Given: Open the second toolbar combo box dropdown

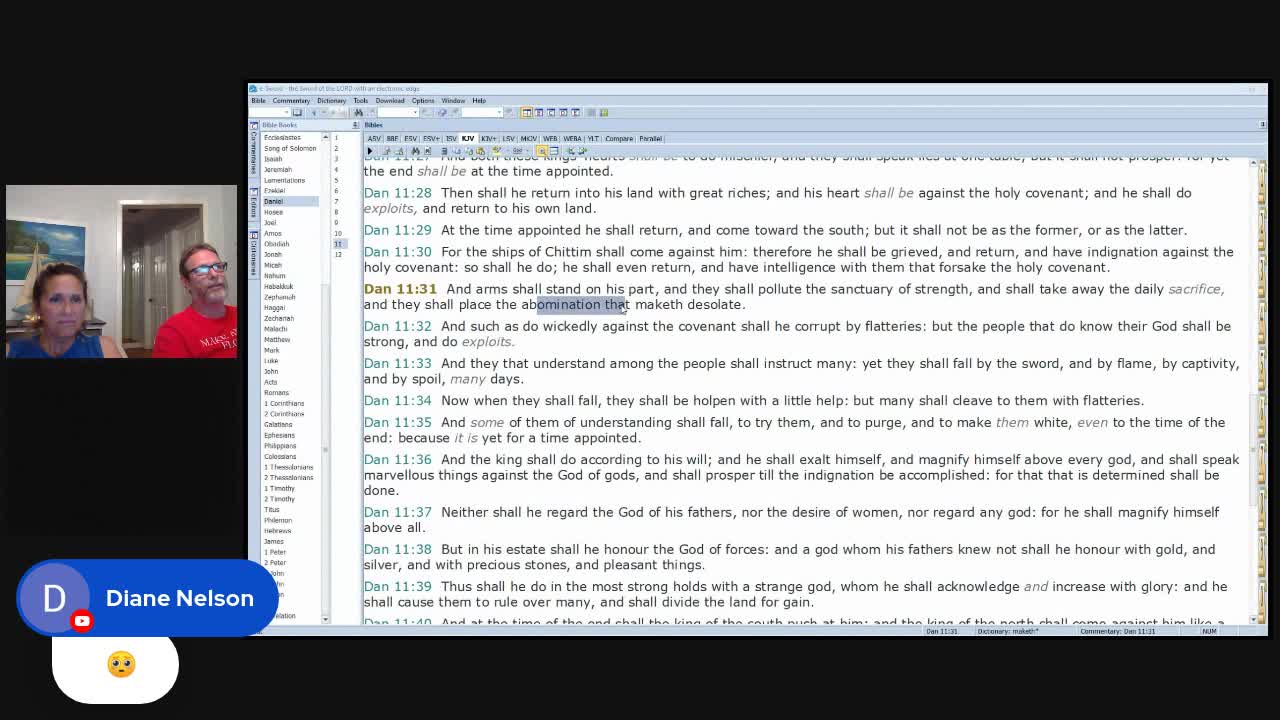Looking at the screenshot, I should point(415,112).
